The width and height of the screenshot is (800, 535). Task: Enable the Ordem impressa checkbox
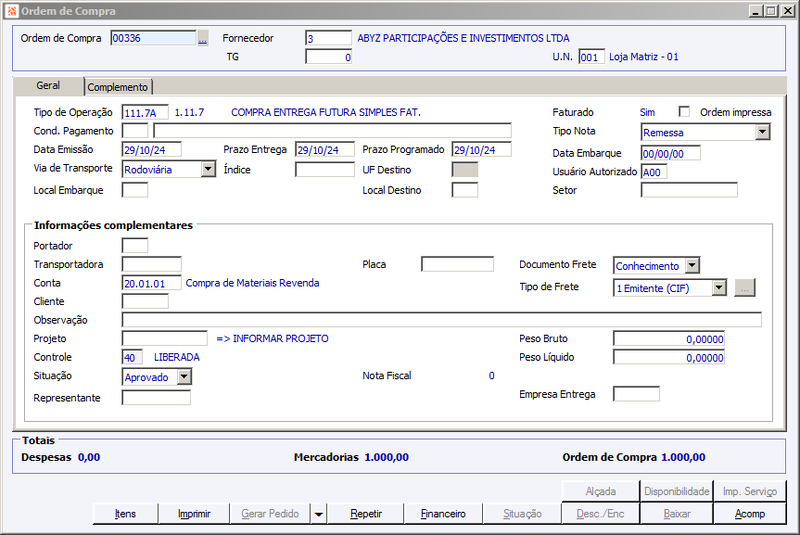(x=684, y=112)
